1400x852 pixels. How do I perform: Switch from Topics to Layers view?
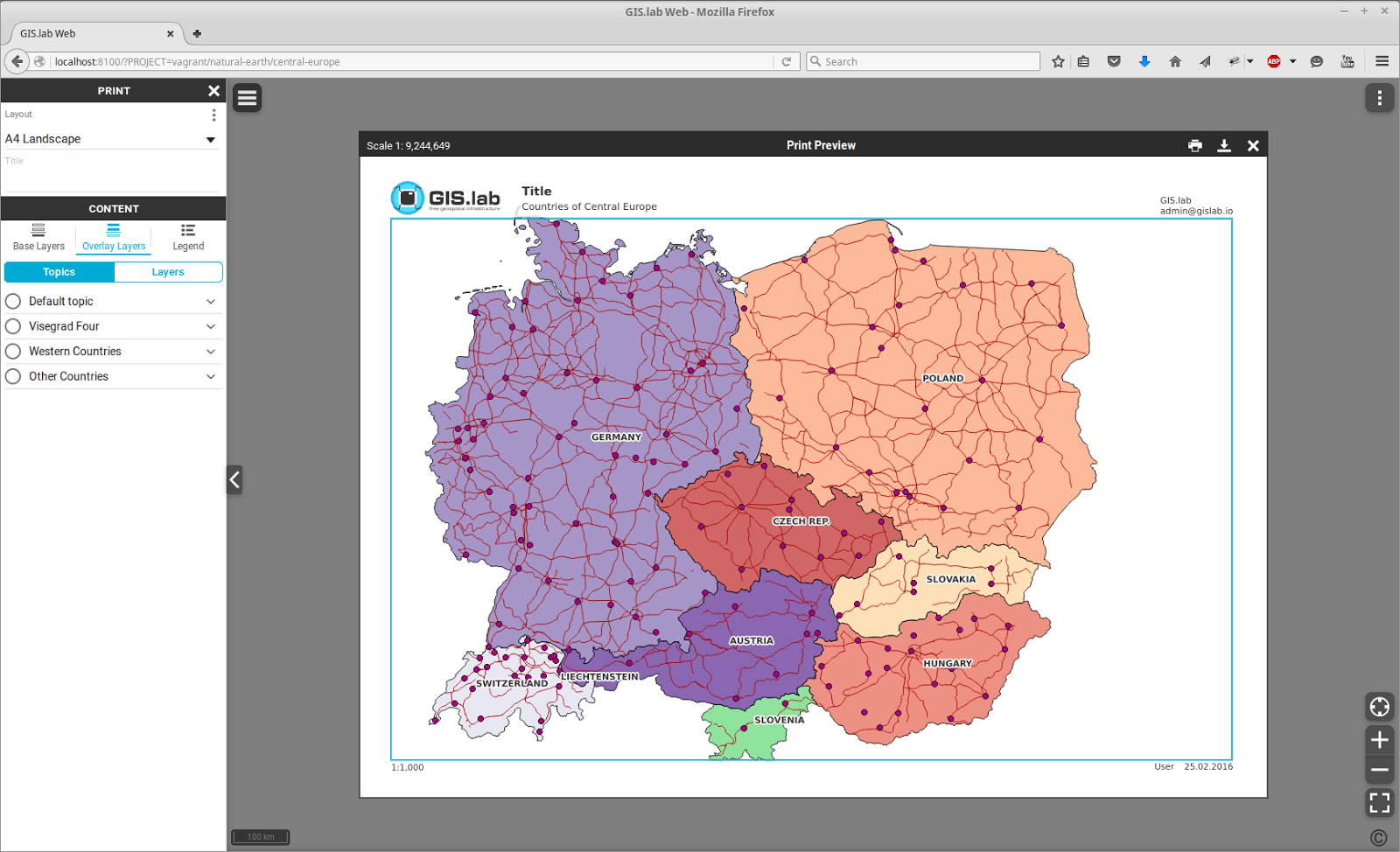coord(168,272)
